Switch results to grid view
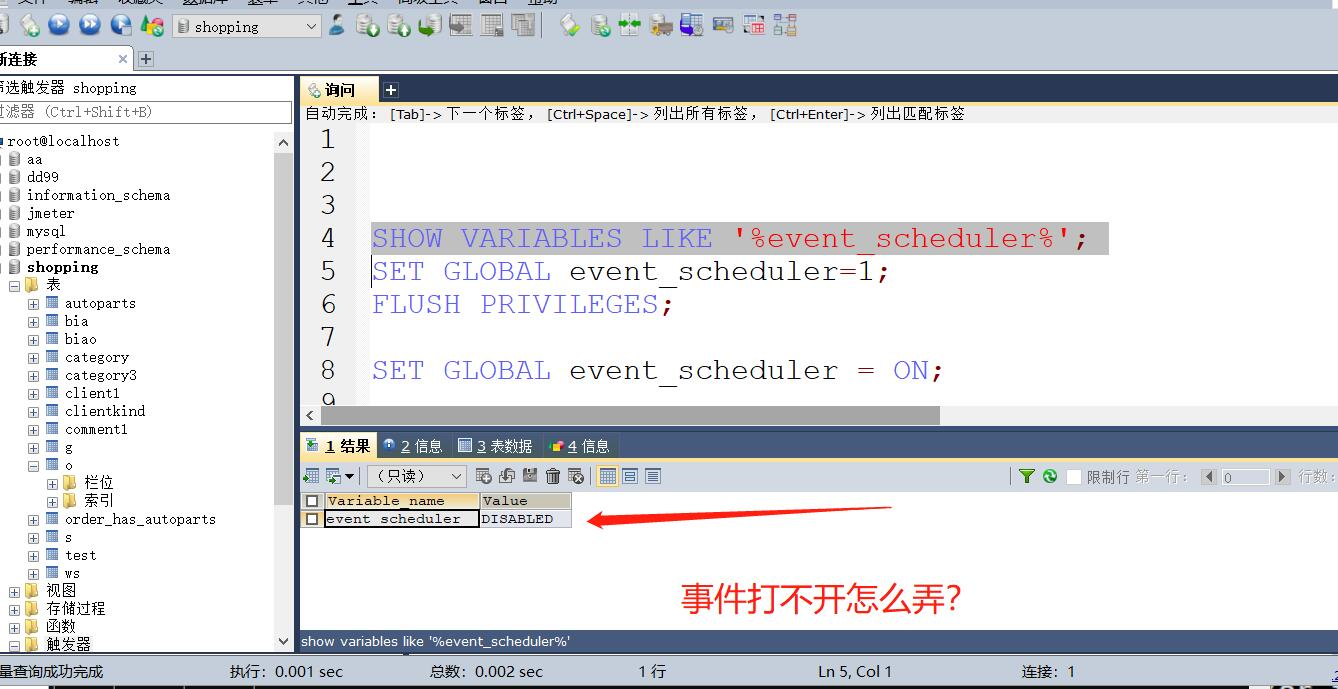The width and height of the screenshot is (1338, 689). [607, 476]
